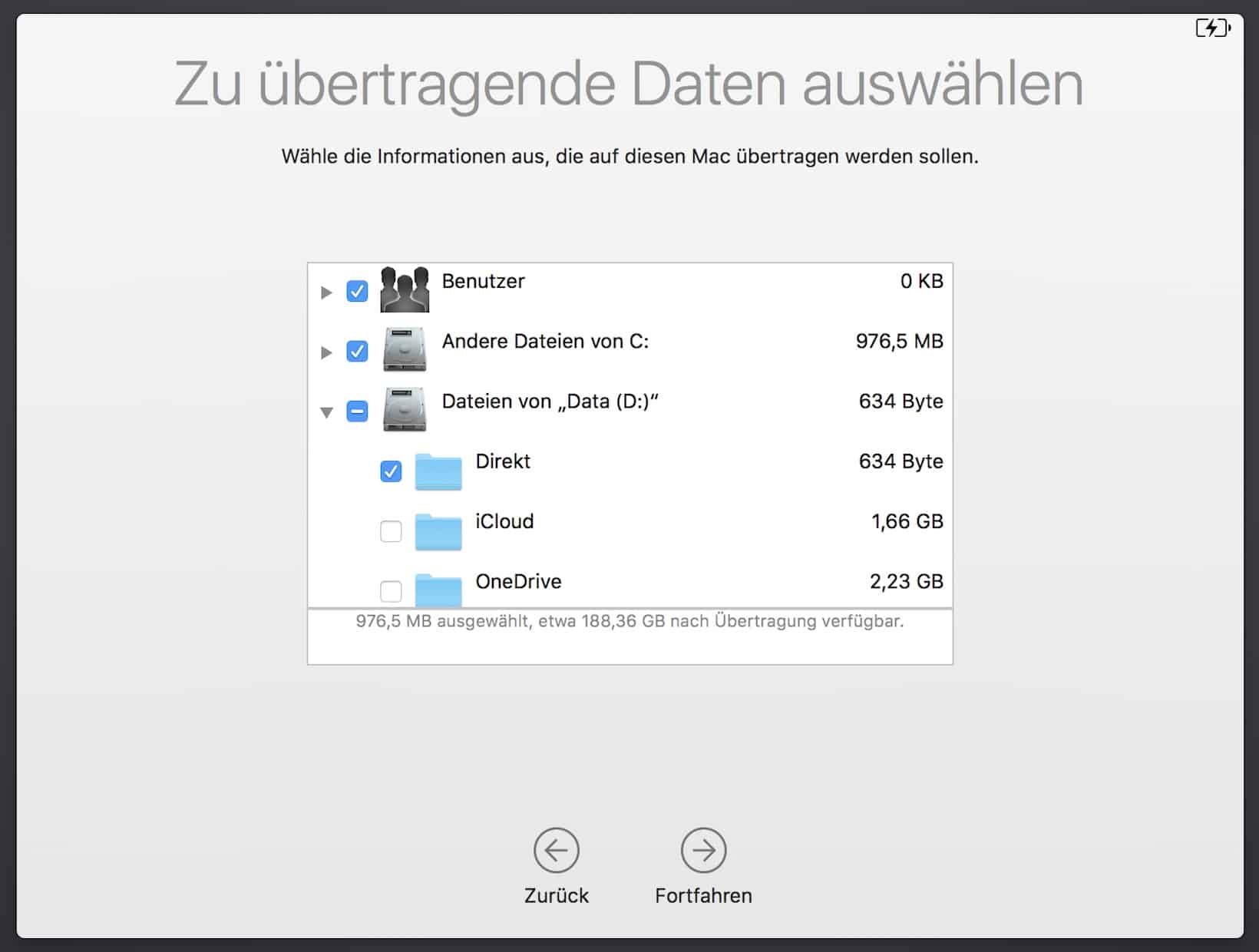Select the Dateien von „Data (D:)“ label
The image size is (1259, 952).
point(550,401)
